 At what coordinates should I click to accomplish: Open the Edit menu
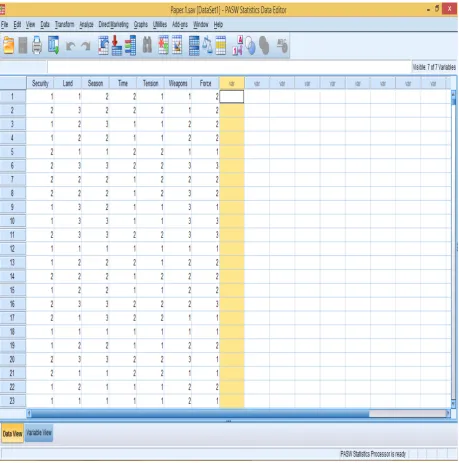point(17,24)
